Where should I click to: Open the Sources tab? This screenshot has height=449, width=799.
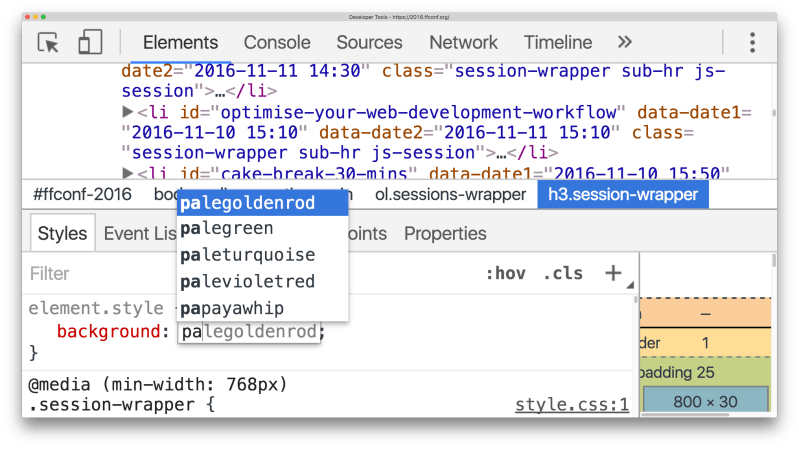tap(369, 42)
